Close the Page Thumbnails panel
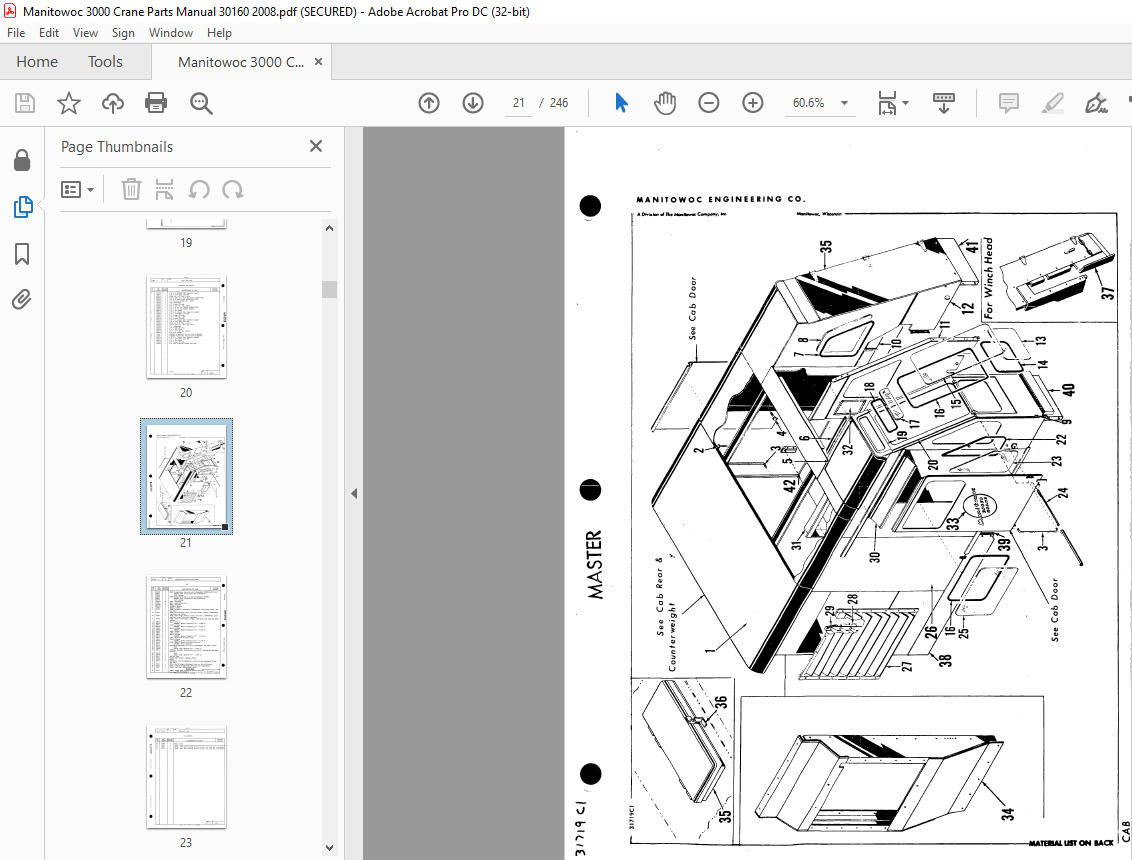Image resolution: width=1132 pixels, height=860 pixels. tap(315, 147)
